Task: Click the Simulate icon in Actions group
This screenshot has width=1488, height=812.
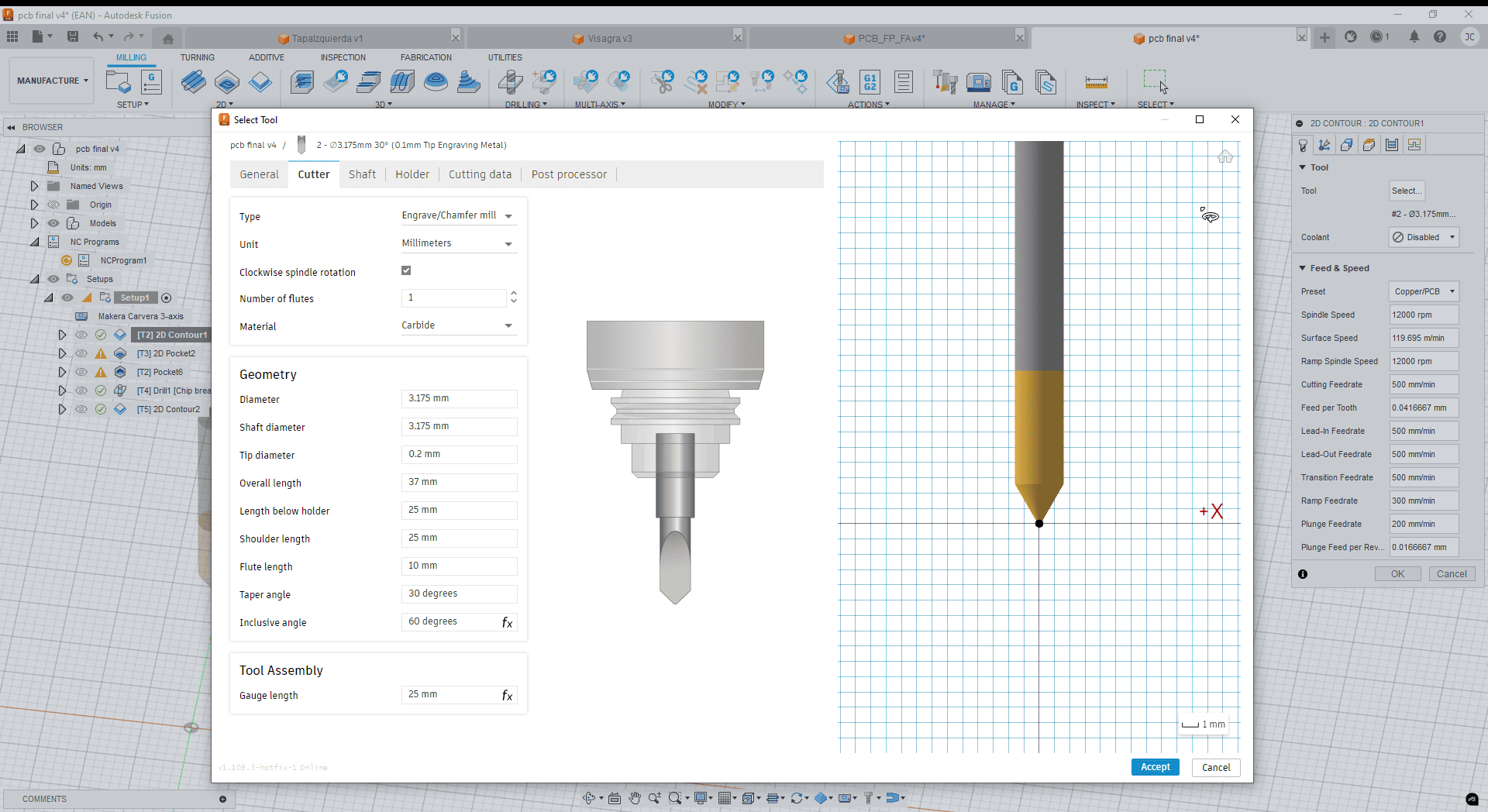Action: [838, 81]
